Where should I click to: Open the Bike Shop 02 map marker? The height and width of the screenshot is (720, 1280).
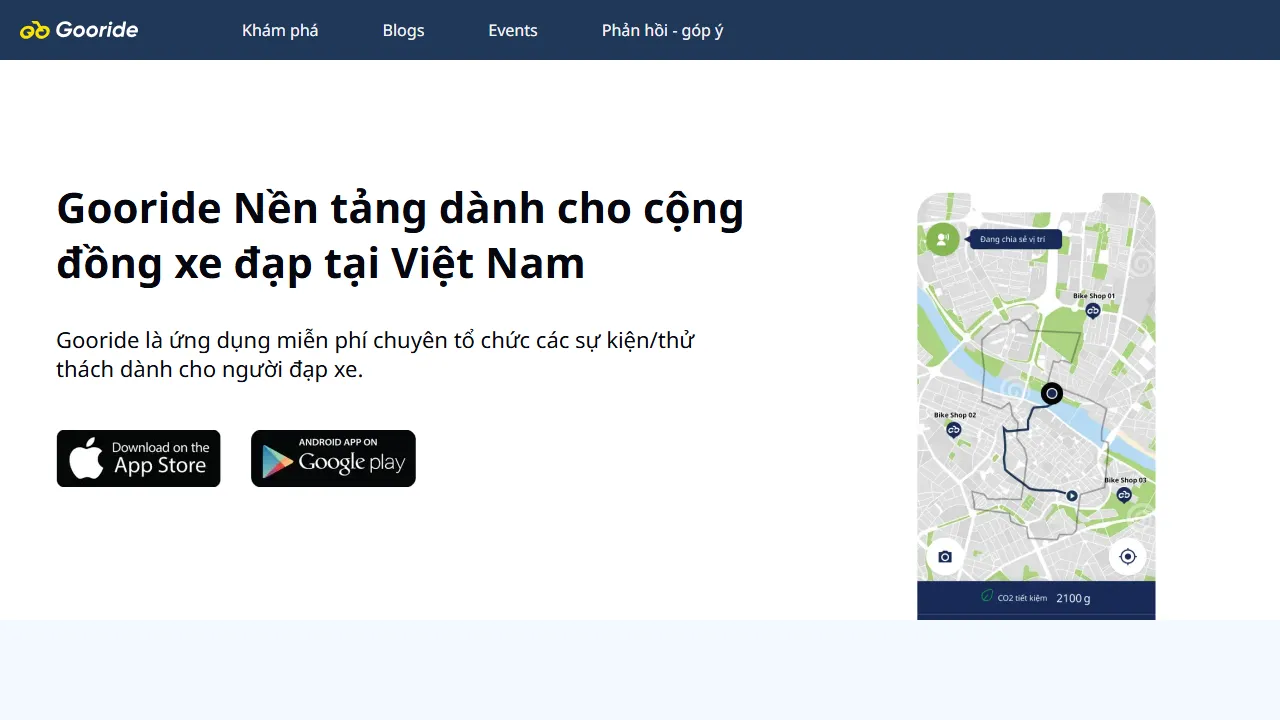(x=953, y=428)
